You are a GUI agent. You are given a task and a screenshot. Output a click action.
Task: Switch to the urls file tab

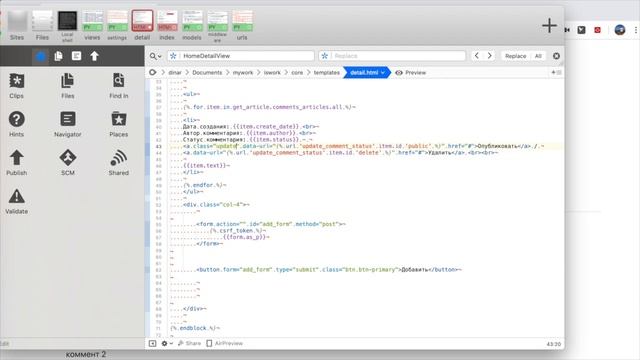[x=242, y=26]
